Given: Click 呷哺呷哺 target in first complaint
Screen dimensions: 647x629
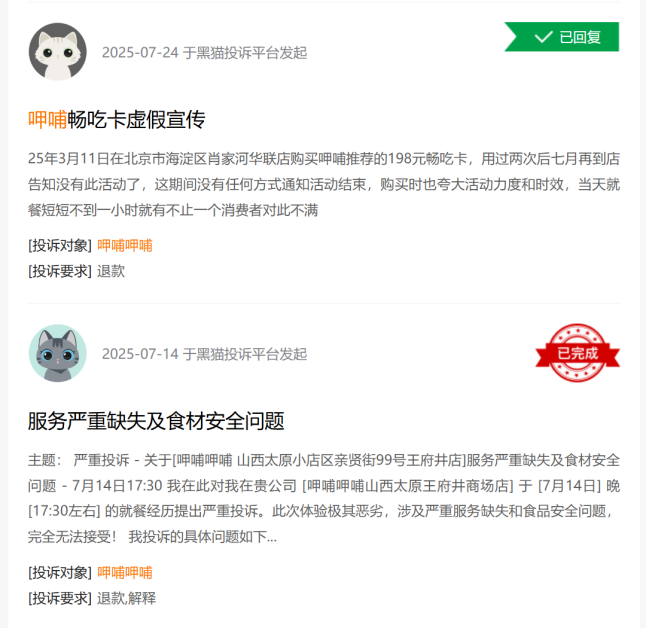Looking at the screenshot, I should point(125,246).
